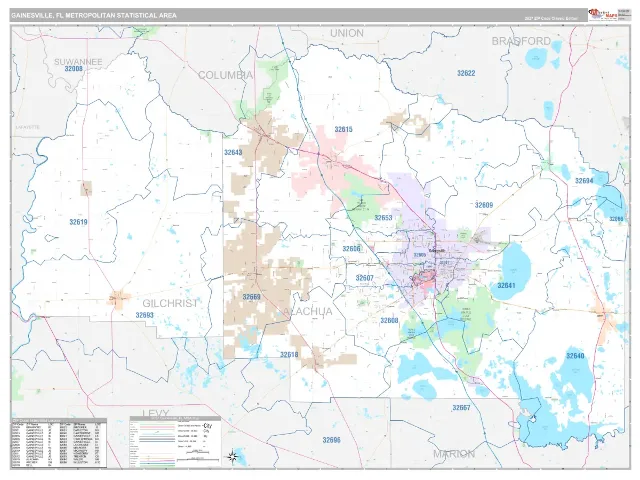Click the UNION county label
The height and width of the screenshot is (480, 640).
point(347,33)
